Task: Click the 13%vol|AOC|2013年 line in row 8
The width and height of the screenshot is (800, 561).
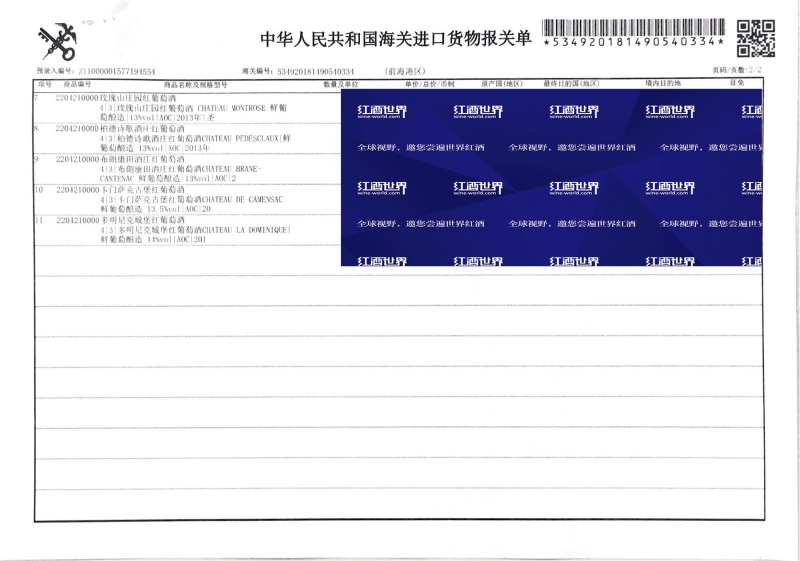Action: point(155,148)
